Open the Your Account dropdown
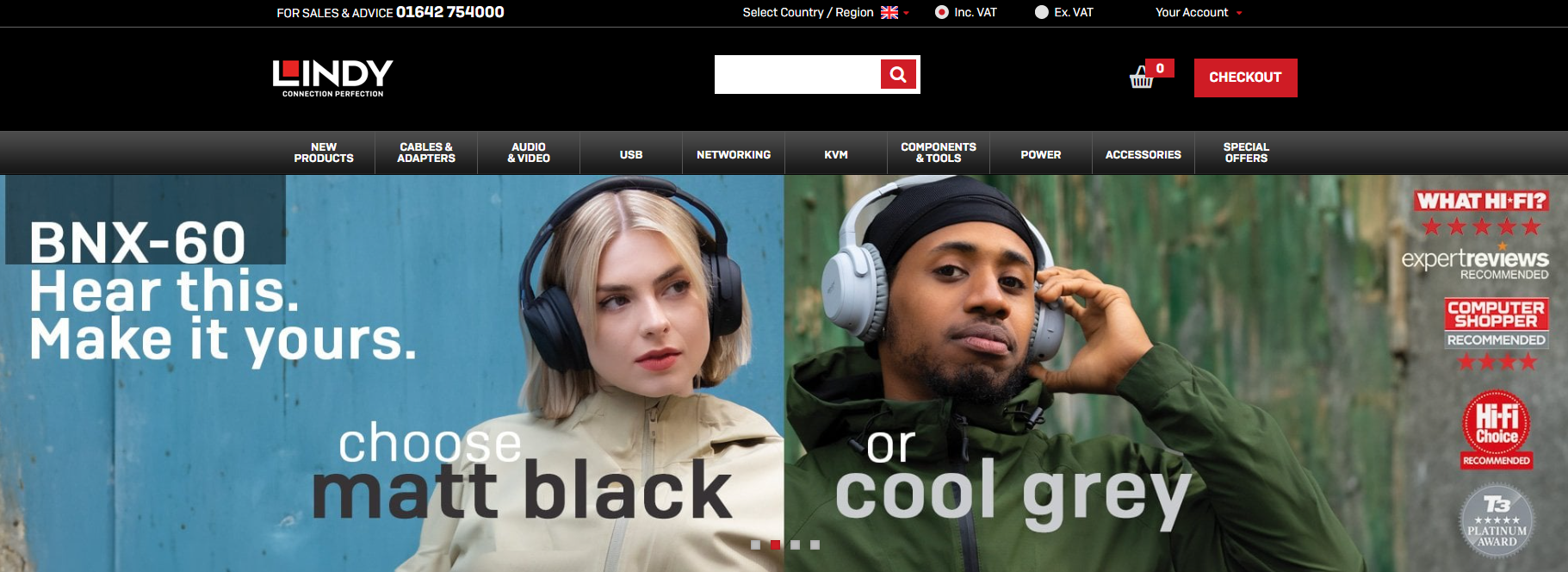 click(x=1198, y=12)
